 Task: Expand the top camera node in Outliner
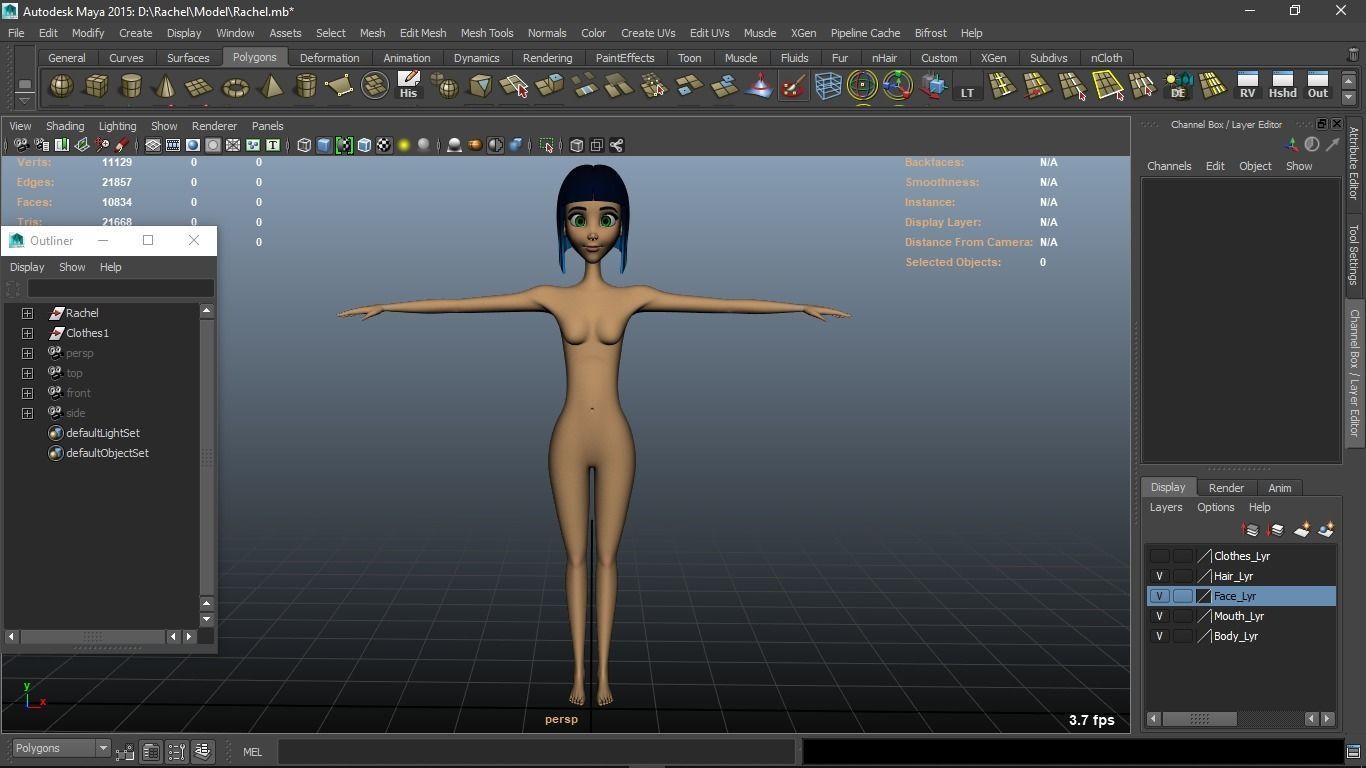[27, 373]
